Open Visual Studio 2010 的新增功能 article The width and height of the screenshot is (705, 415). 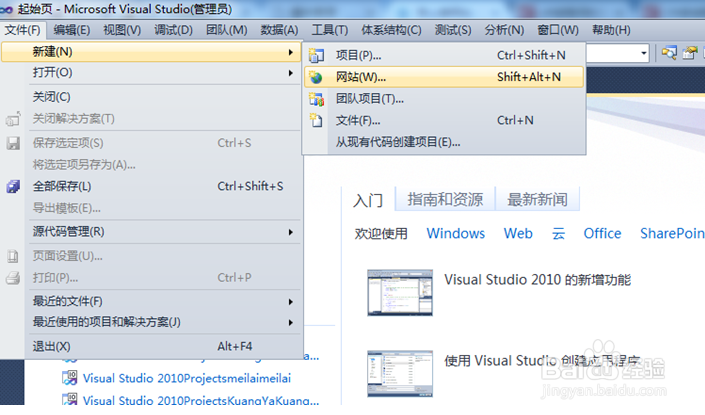538,280
